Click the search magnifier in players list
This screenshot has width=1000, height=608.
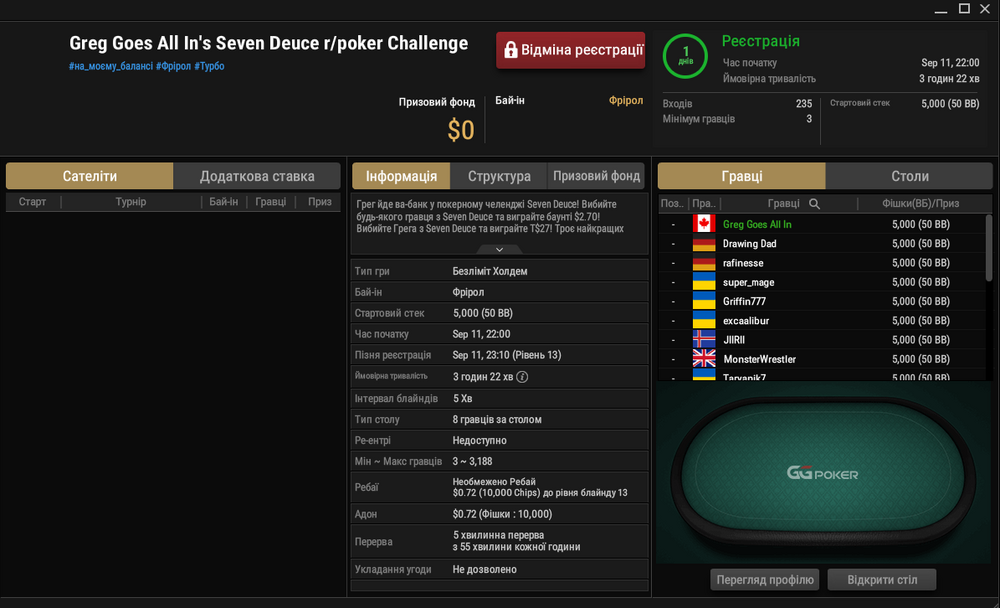(814, 204)
